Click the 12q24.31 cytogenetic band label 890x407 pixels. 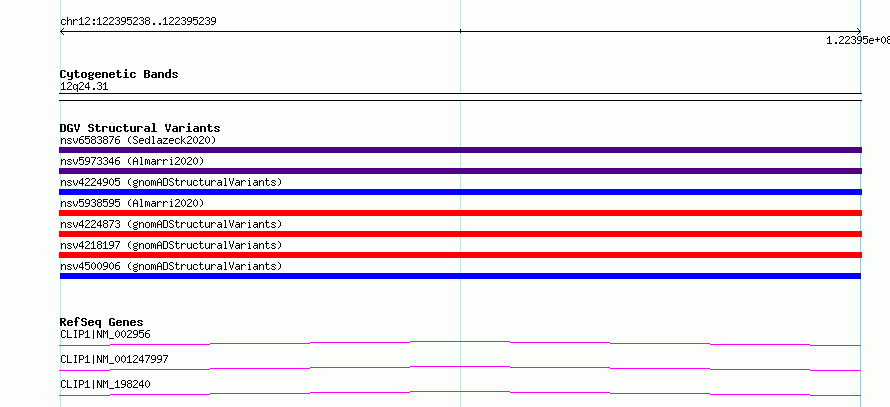84,87
